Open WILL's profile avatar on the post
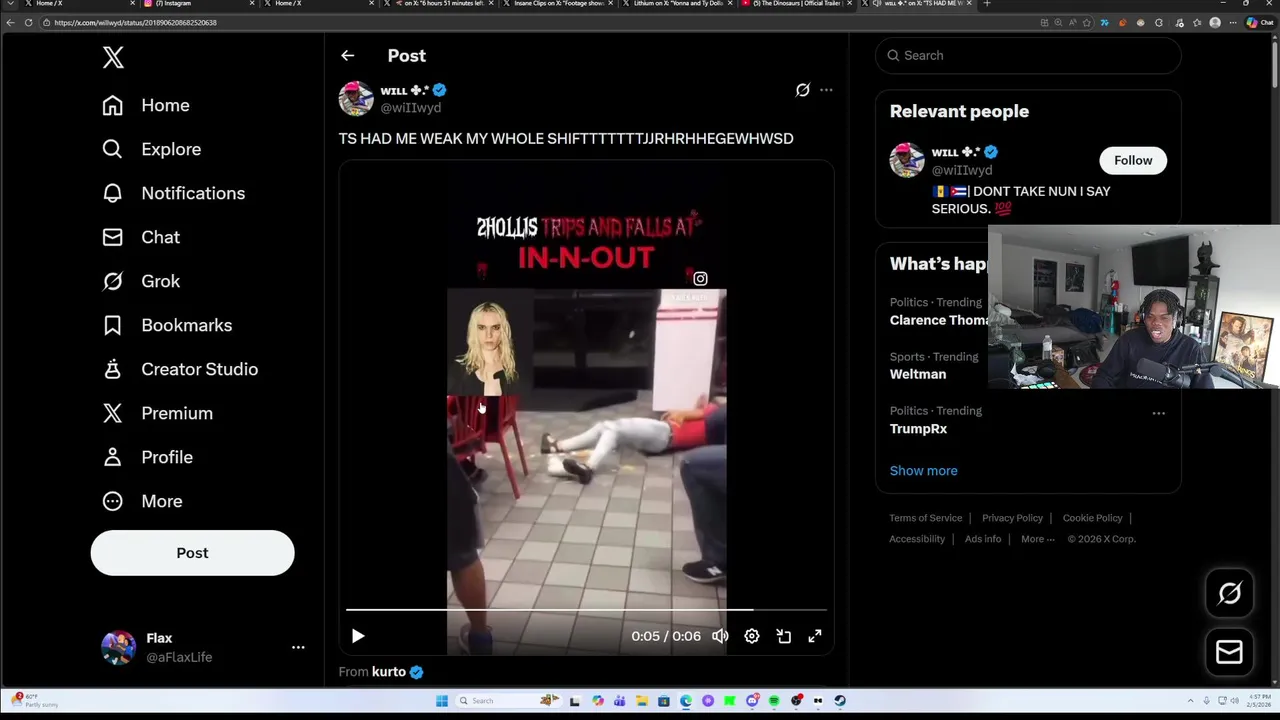 click(x=356, y=99)
